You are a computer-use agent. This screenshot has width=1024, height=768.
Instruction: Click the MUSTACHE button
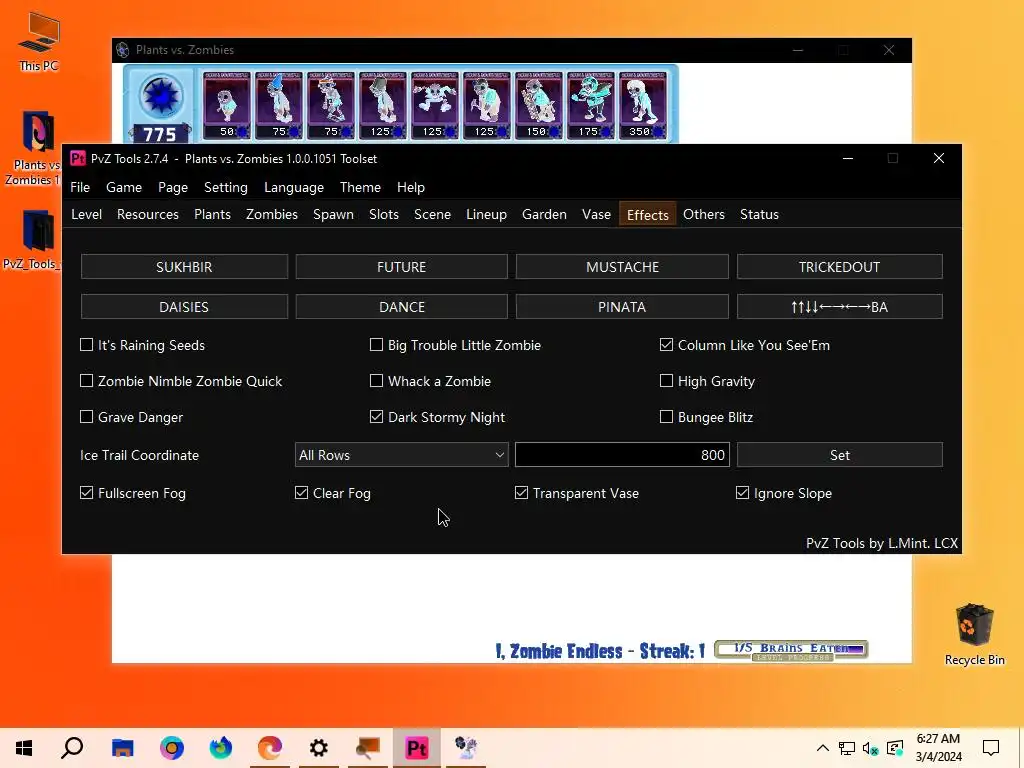click(622, 266)
